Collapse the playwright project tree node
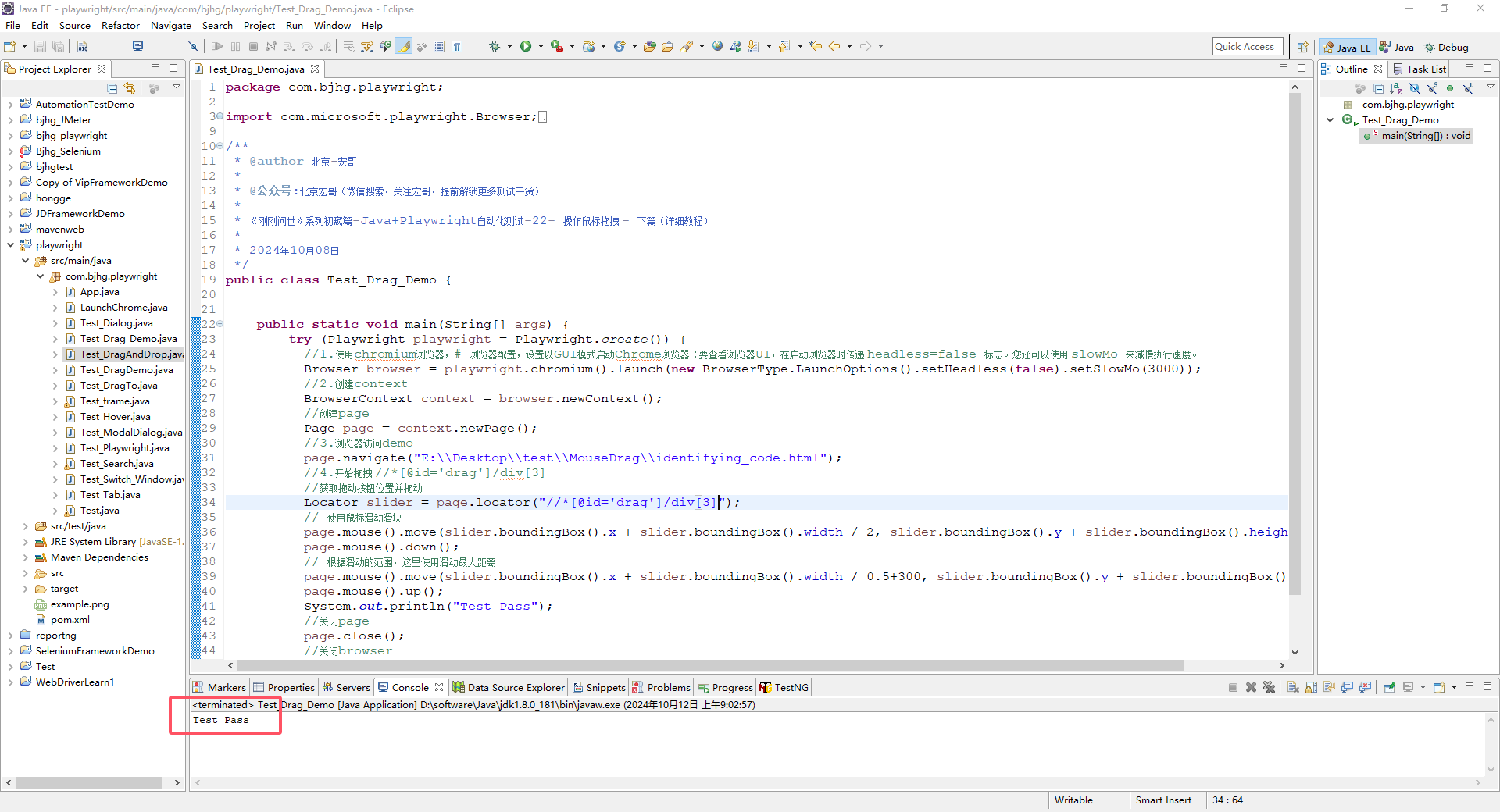The image size is (1500, 812). (10, 245)
